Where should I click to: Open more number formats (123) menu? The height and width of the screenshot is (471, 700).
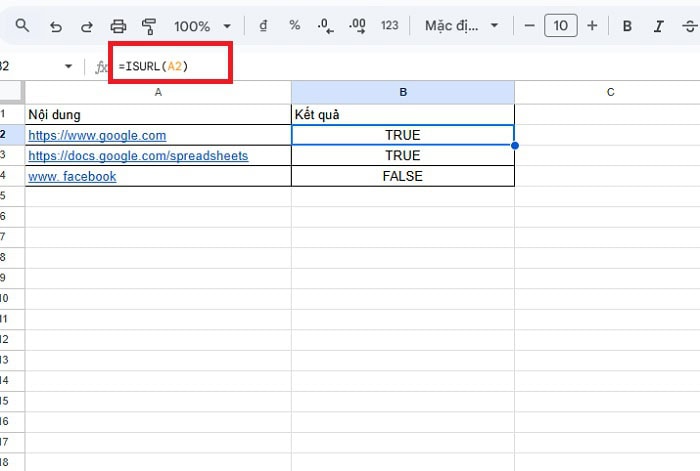[390, 25]
